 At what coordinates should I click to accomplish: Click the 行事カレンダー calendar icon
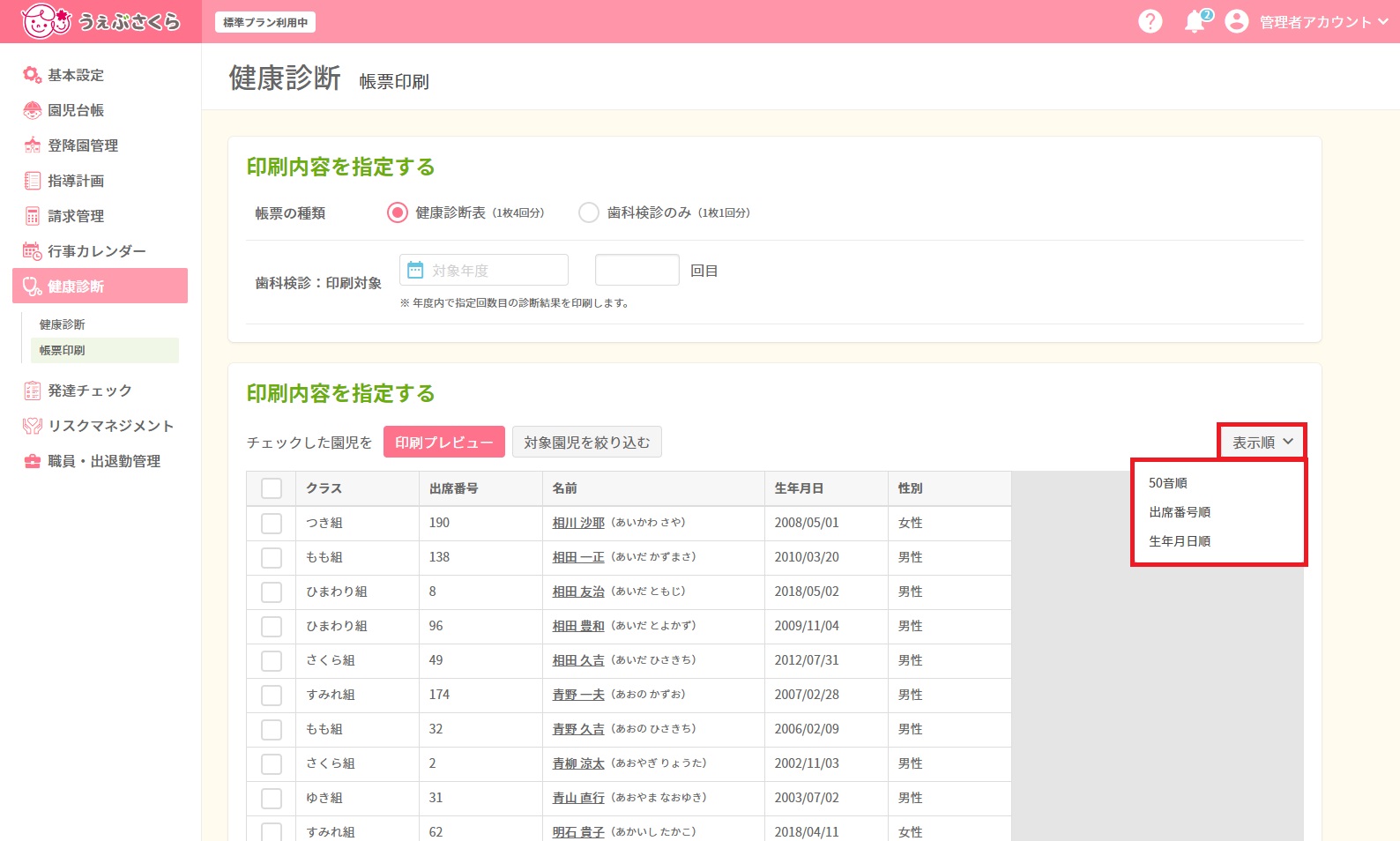point(33,251)
